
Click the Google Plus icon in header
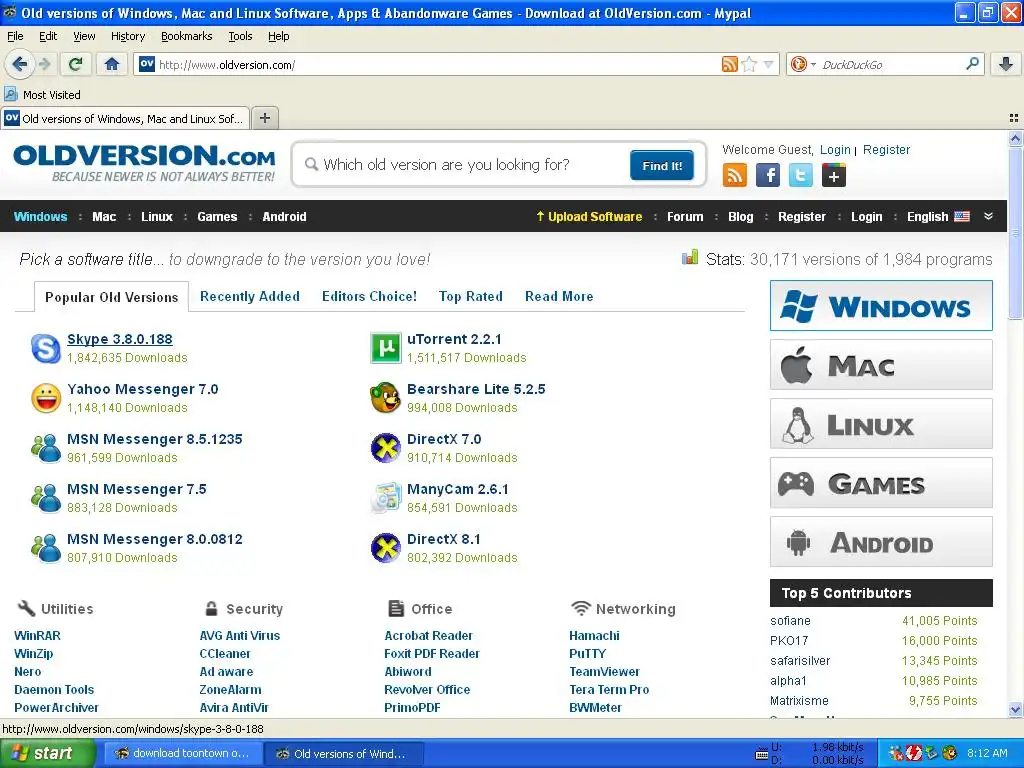tap(834, 175)
